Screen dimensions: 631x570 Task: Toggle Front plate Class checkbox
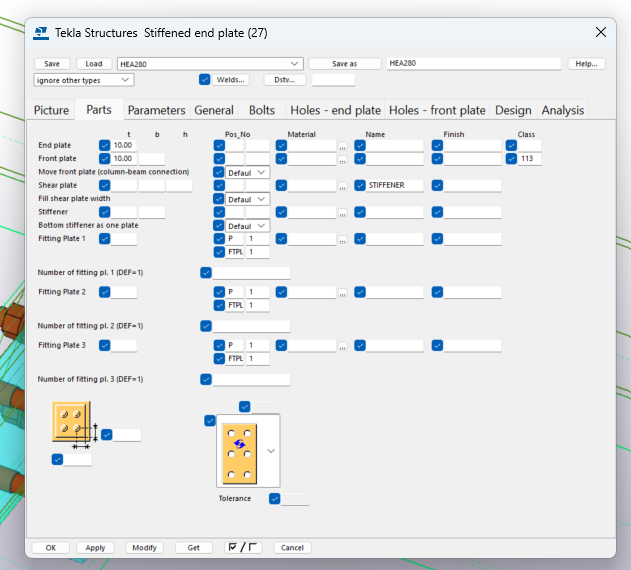[x=511, y=159]
